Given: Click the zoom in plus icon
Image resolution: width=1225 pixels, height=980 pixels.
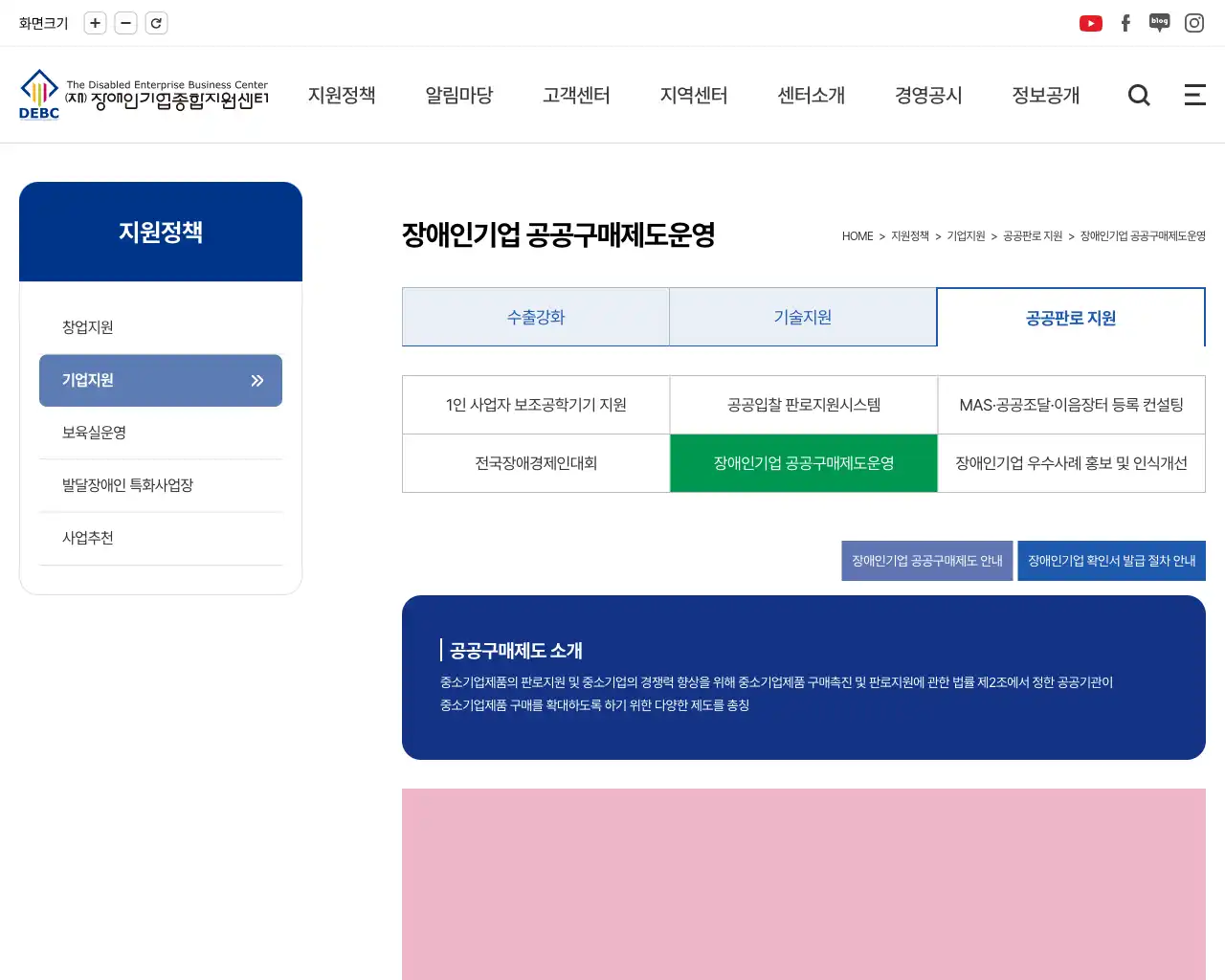Looking at the screenshot, I should point(95,23).
